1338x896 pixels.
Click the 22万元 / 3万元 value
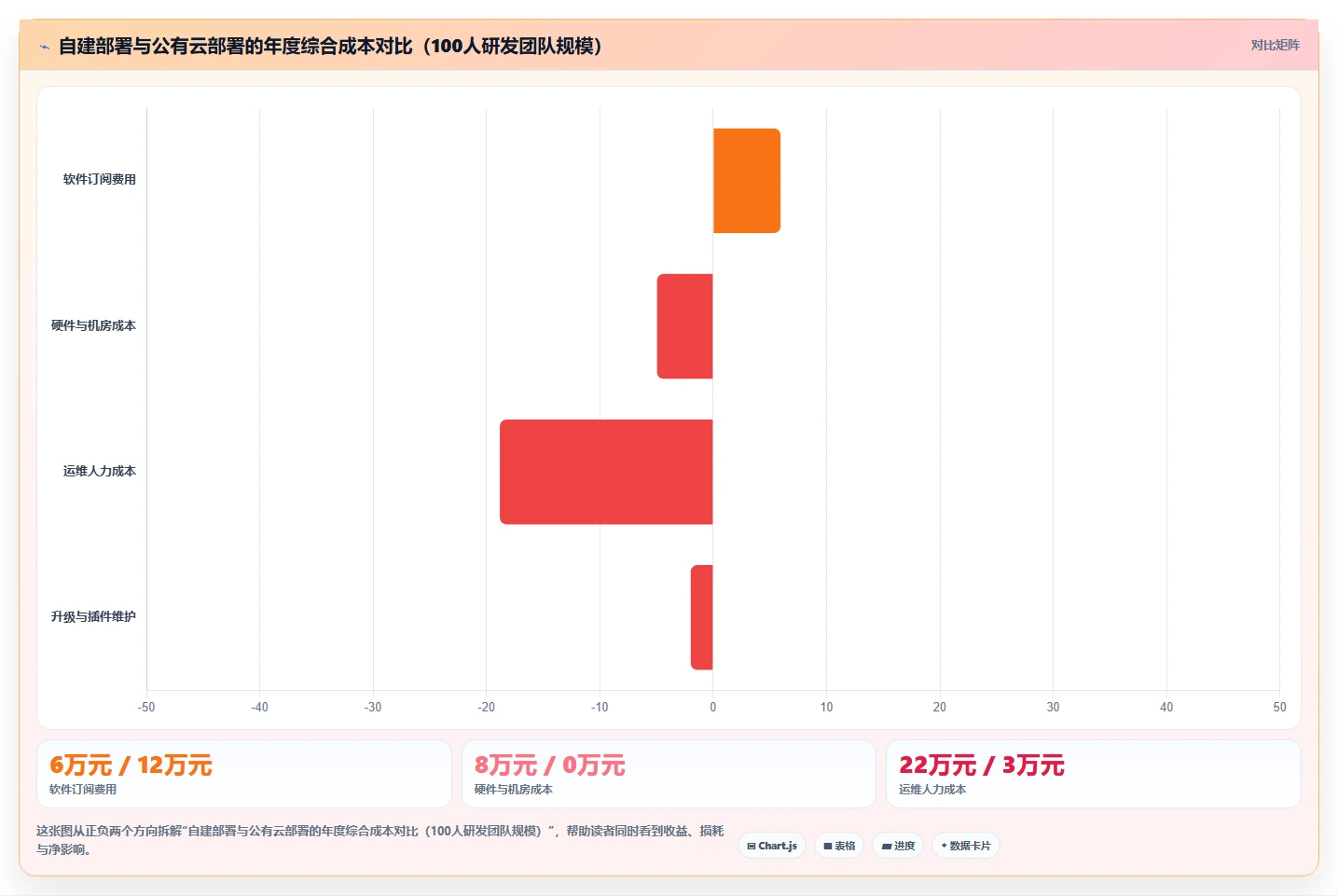pos(981,765)
